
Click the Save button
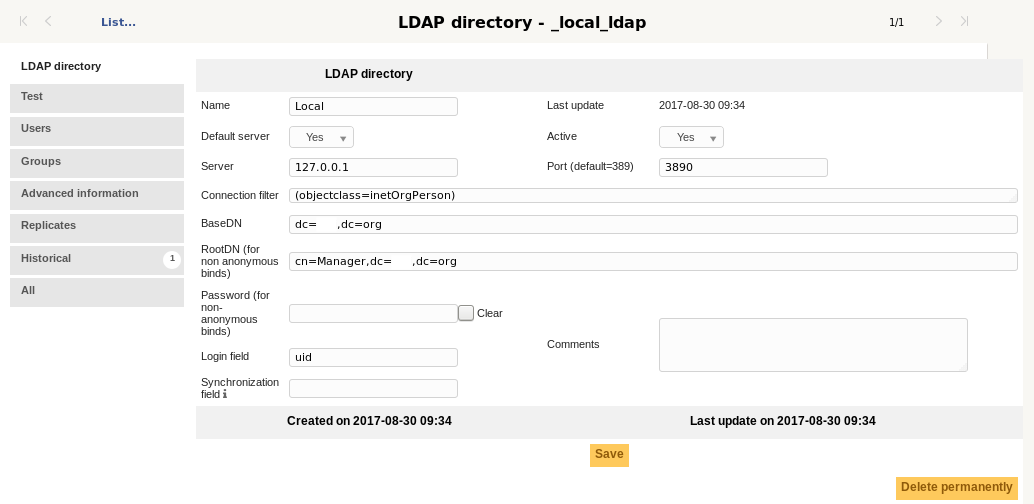609,455
